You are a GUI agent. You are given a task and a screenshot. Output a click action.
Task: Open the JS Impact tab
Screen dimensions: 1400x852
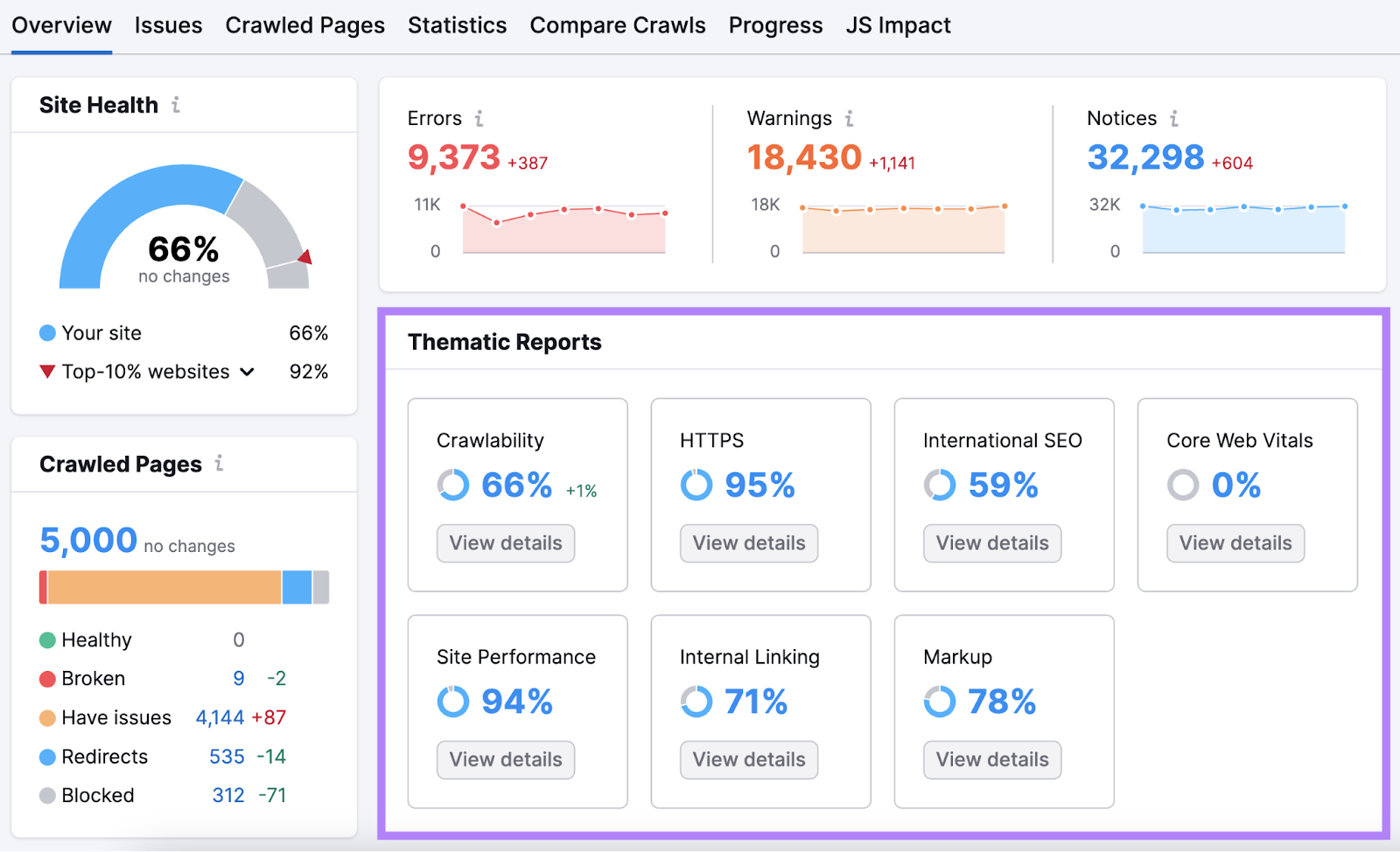[898, 25]
